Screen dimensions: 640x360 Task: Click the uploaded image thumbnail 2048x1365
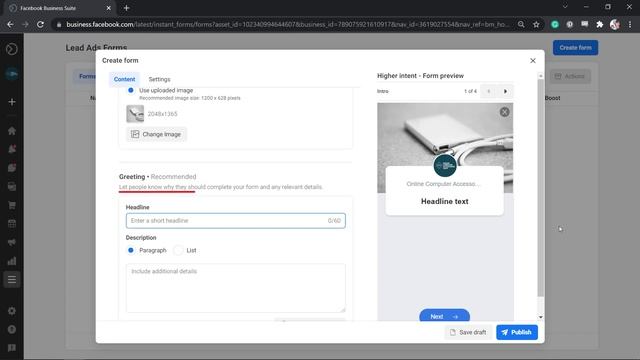(135, 114)
